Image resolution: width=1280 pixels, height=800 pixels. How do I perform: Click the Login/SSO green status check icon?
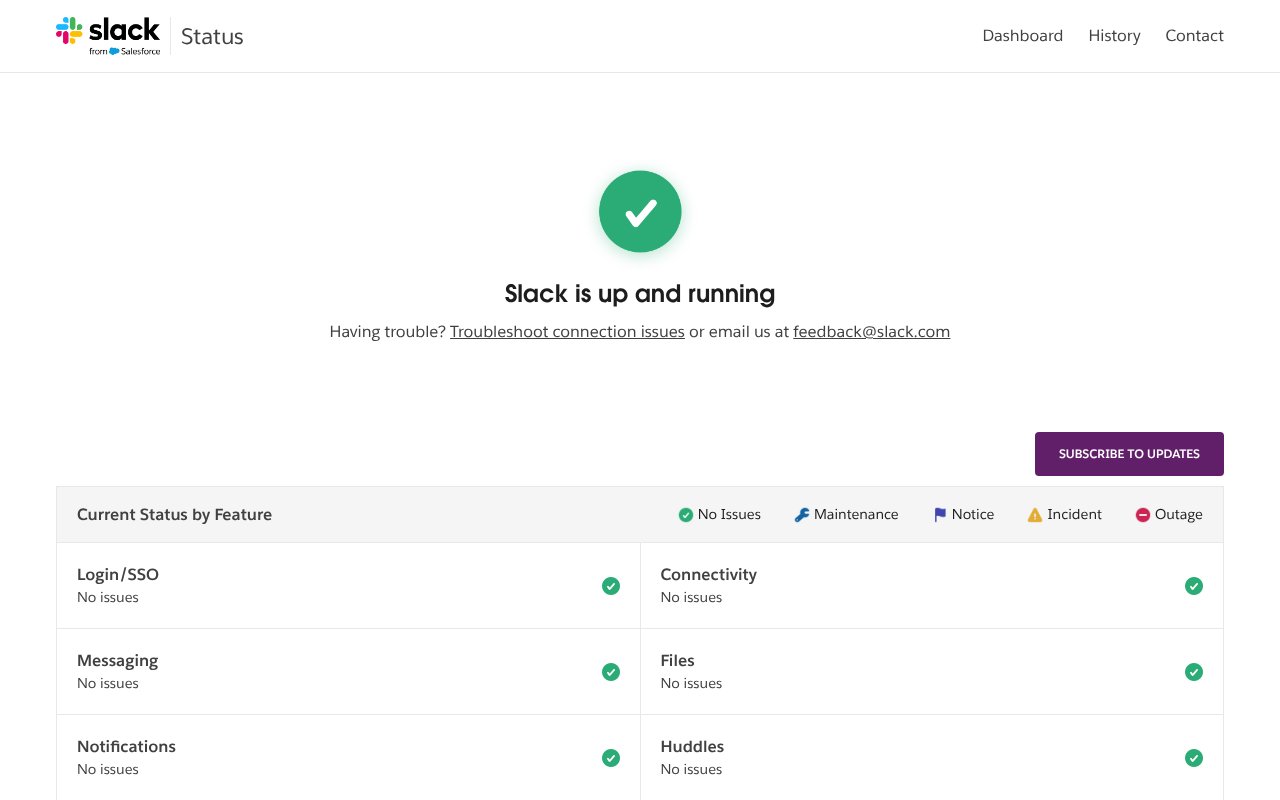pyautogui.click(x=611, y=586)
